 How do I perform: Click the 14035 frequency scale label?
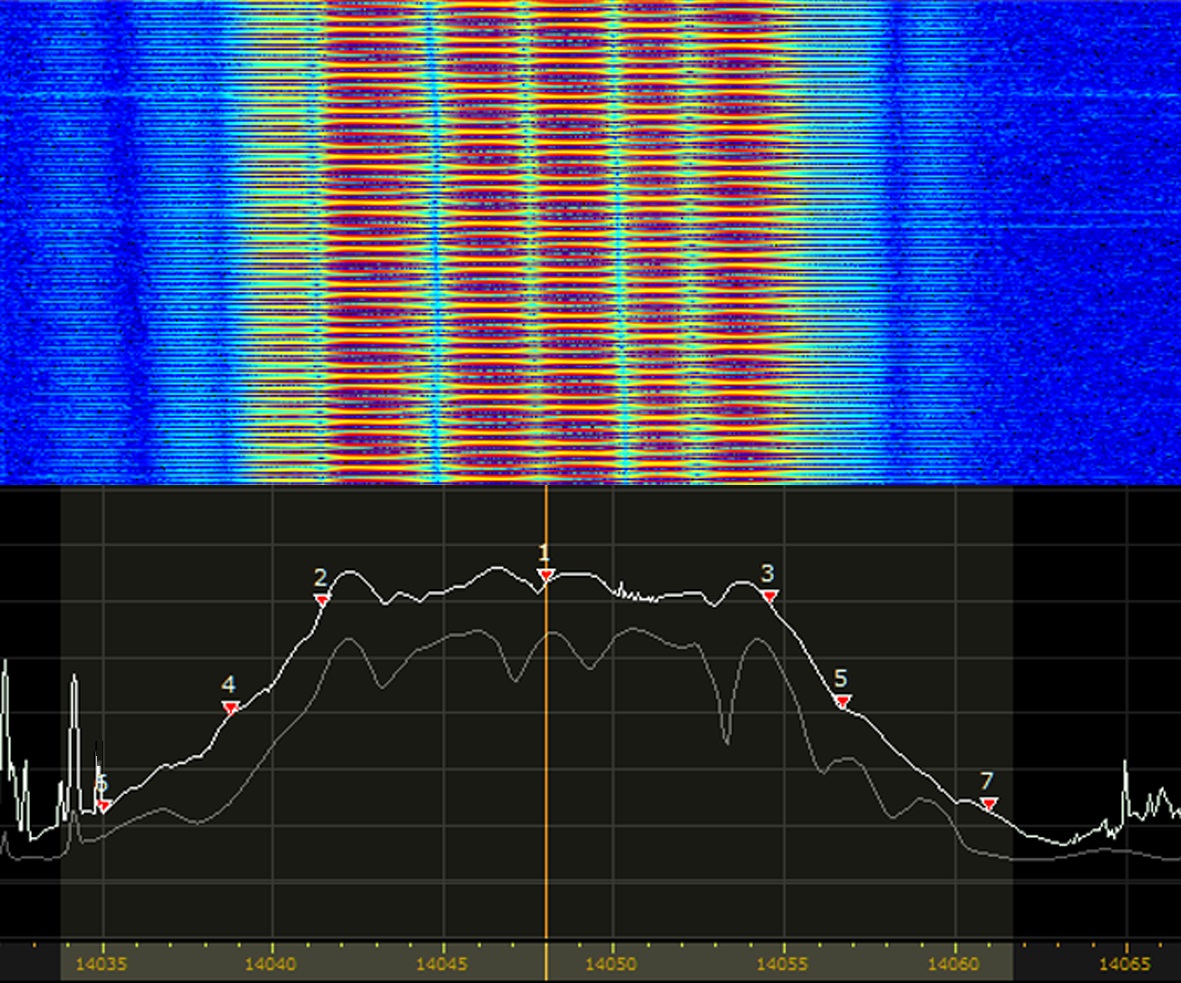(103, 964)
